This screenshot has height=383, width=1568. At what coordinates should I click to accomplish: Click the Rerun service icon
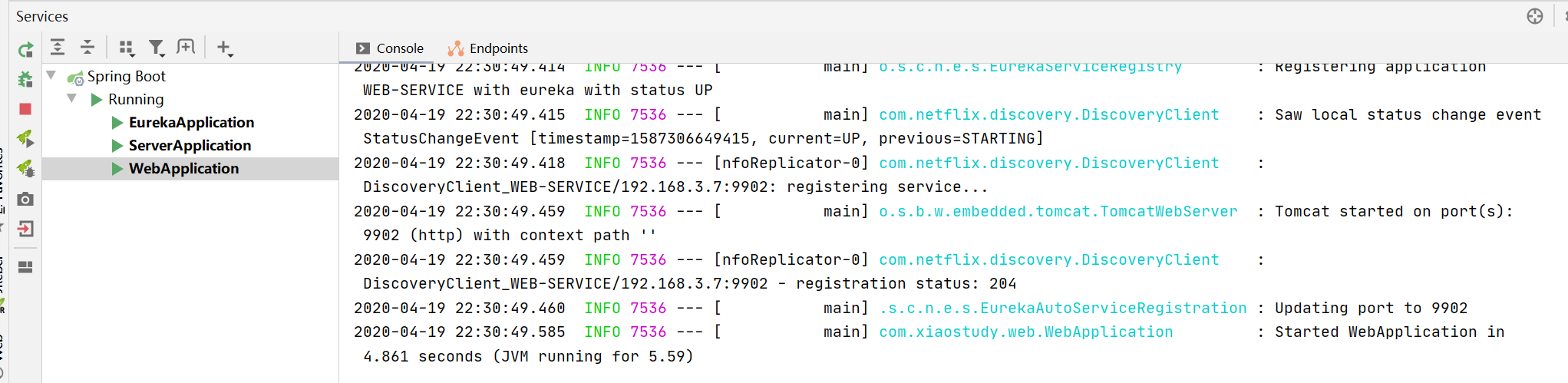tap(25, 50)
